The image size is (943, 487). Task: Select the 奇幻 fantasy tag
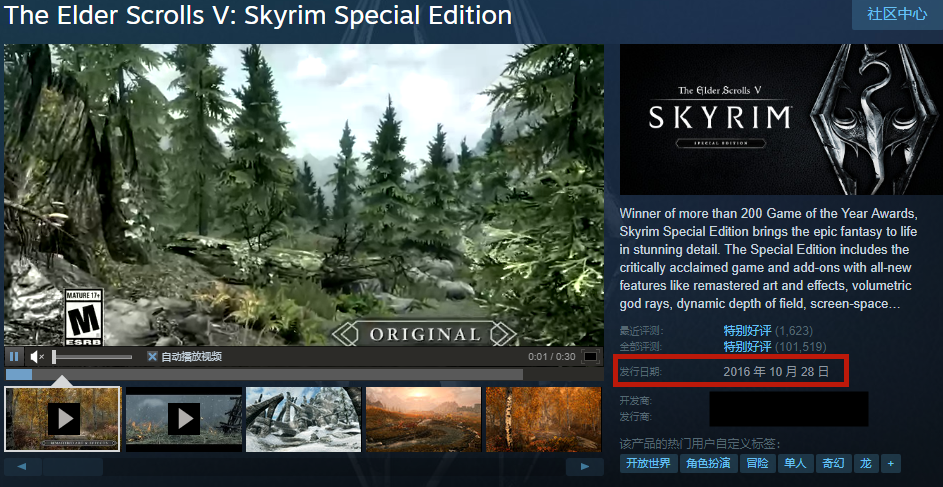[x=834, y=464]
